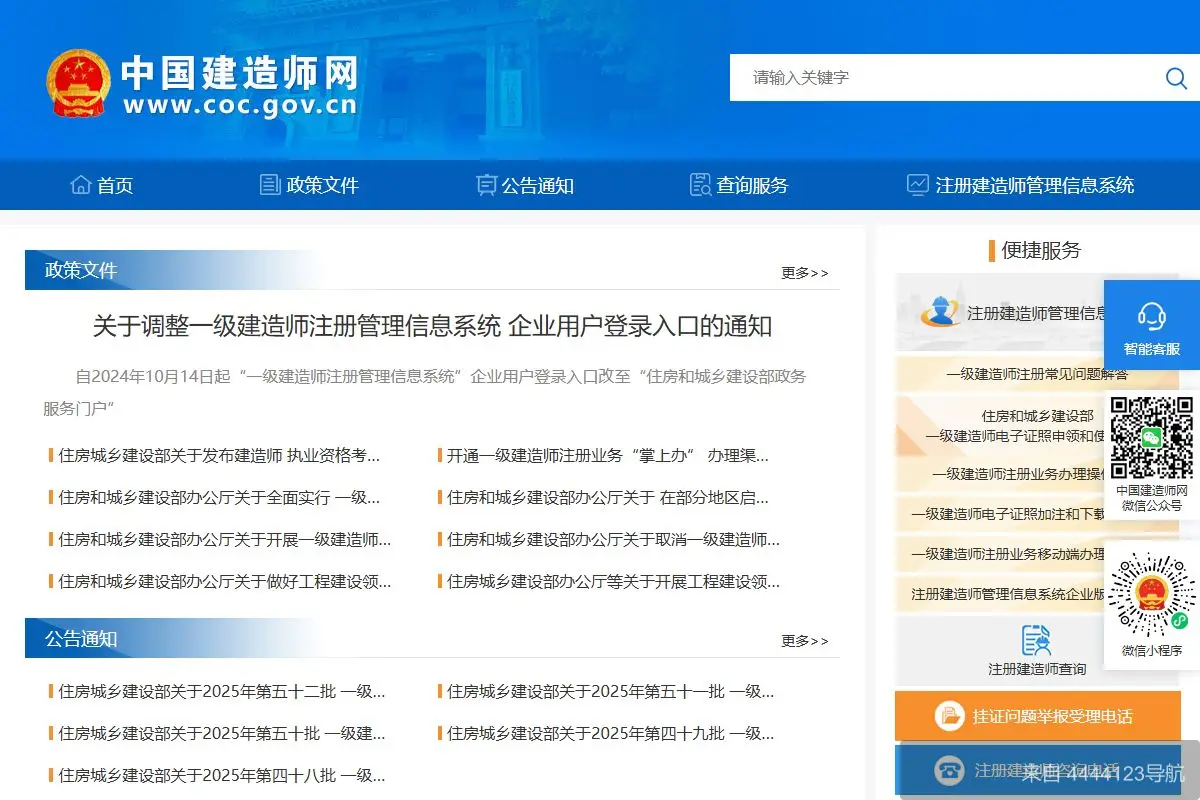This screenshot has width=1200, height=800.
Task: Click the megaphone icon next to 公告通知
Action: pos(486,183)
